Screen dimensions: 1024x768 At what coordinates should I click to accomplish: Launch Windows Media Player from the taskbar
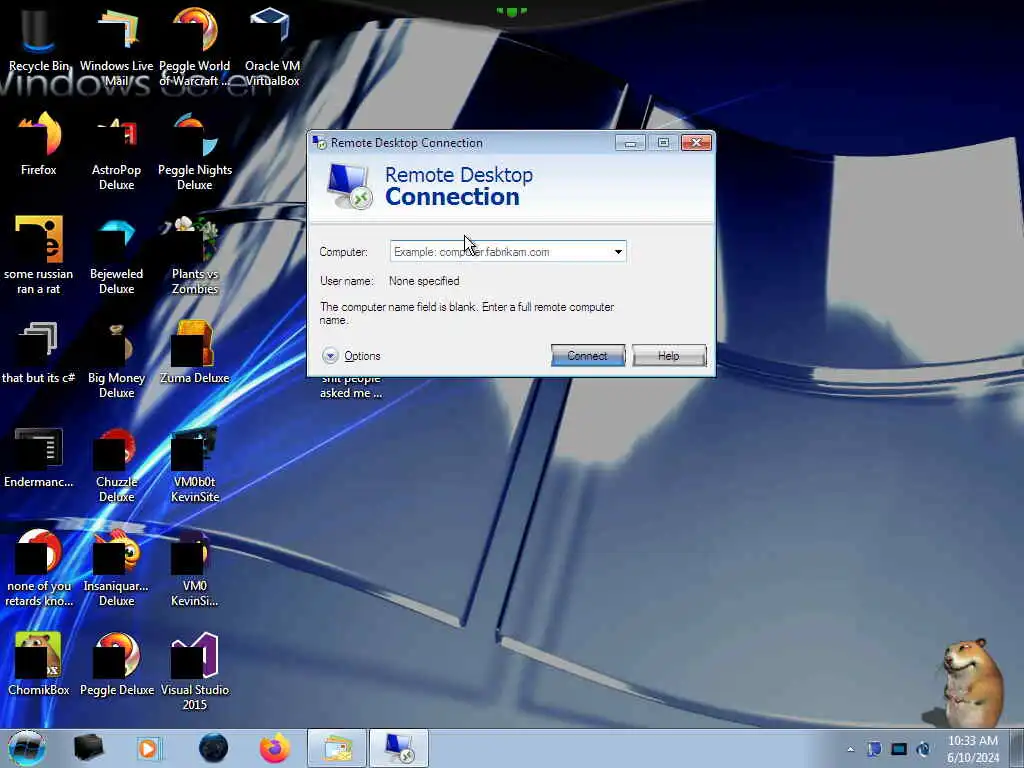(x=148, y=748)
